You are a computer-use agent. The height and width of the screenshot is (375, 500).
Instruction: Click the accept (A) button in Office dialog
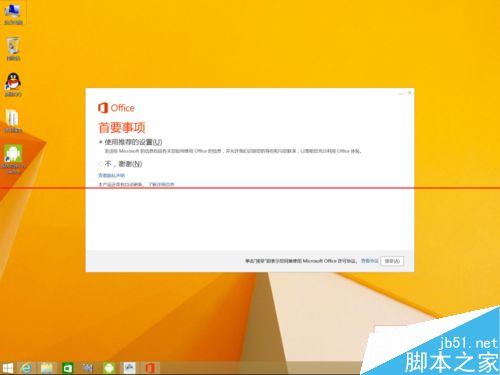coord(392,261)
